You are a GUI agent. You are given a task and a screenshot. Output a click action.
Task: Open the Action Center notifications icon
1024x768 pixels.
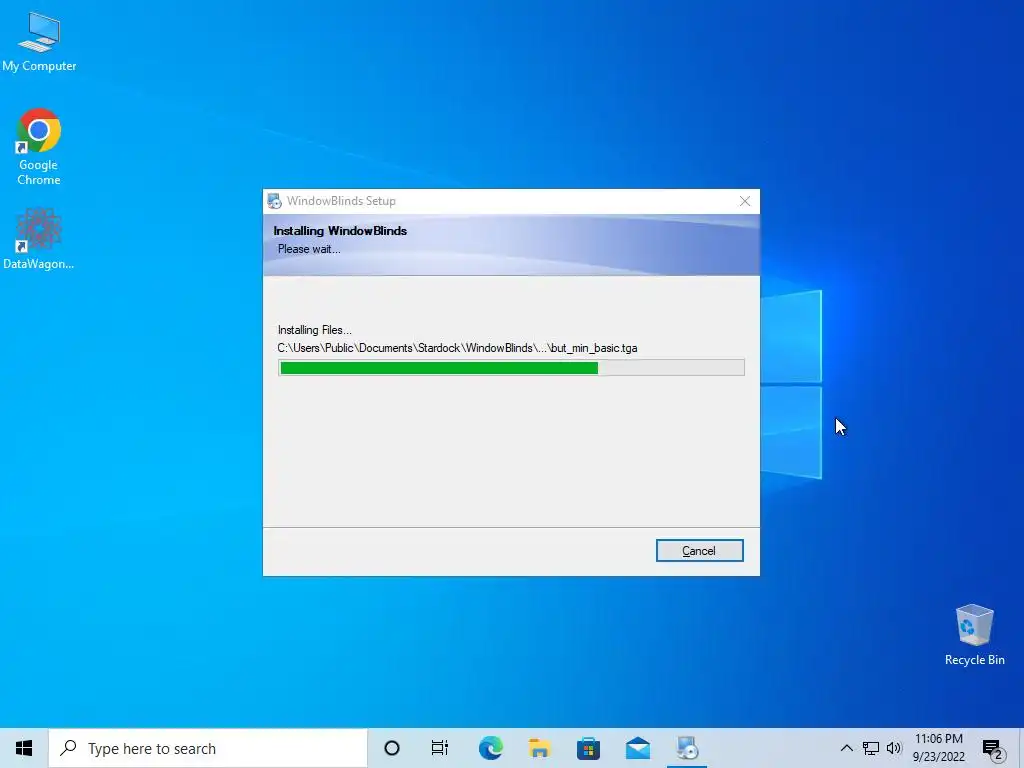pyautogui.click(x=993, y=750)
